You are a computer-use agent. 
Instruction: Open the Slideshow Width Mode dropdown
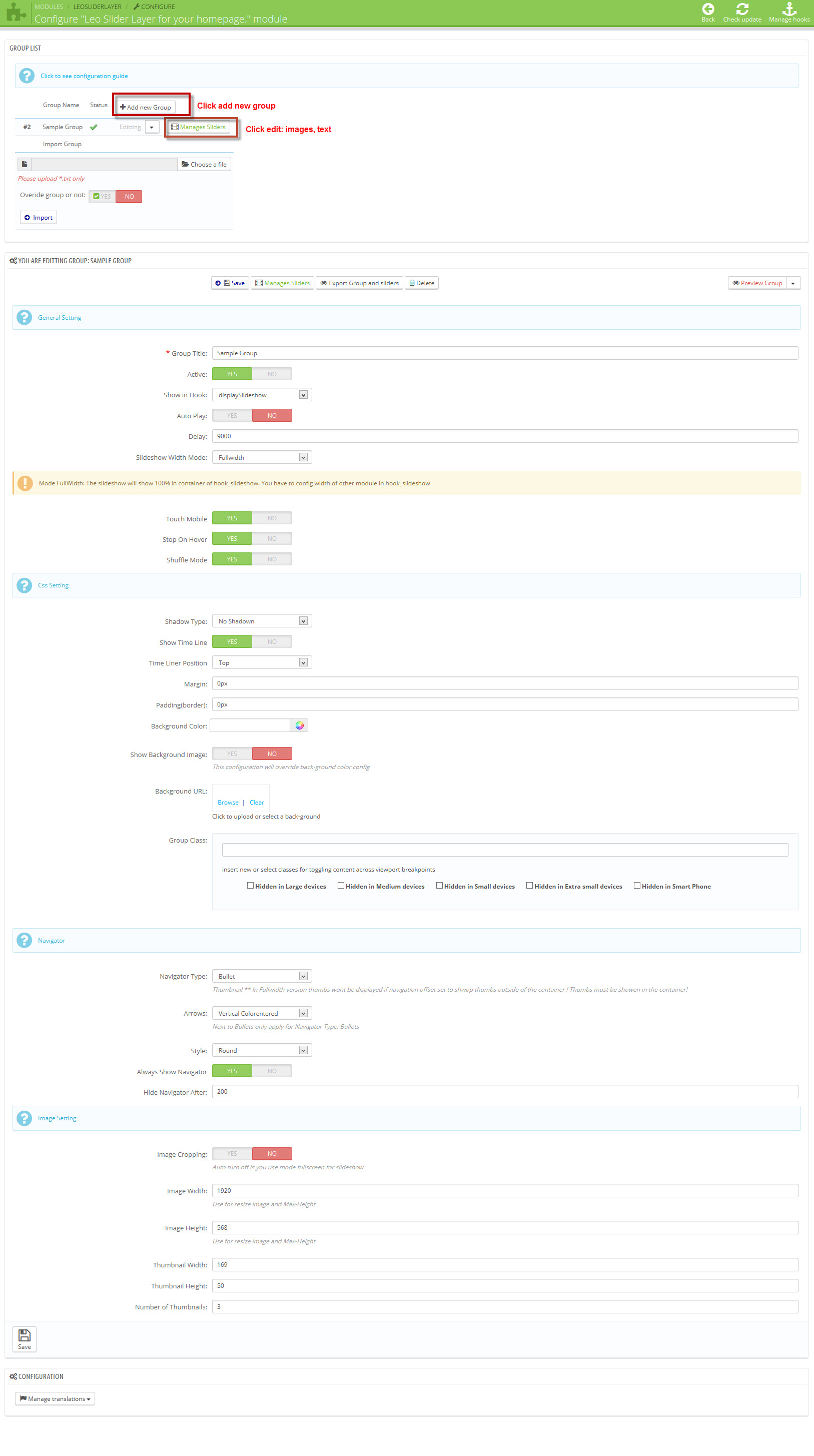tap(262, 457)
